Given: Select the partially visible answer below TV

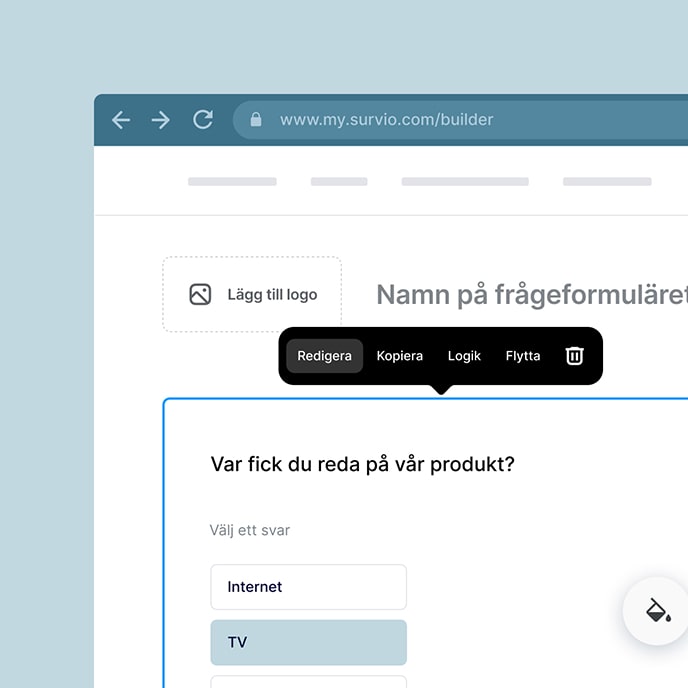Looking at the screenshot, I should coord(308,682).
